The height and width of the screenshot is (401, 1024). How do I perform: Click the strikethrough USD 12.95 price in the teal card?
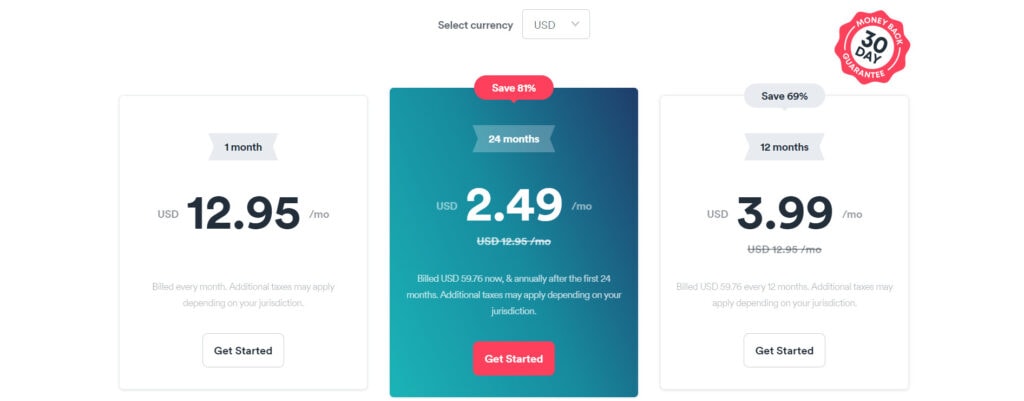coord(514,242)
